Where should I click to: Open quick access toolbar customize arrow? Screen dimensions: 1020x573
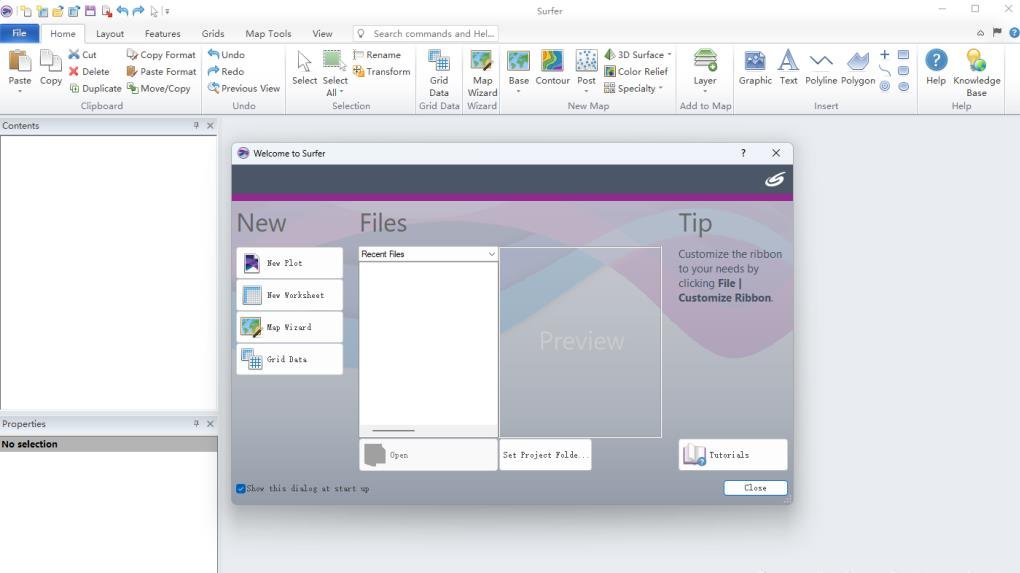(167, 11)
